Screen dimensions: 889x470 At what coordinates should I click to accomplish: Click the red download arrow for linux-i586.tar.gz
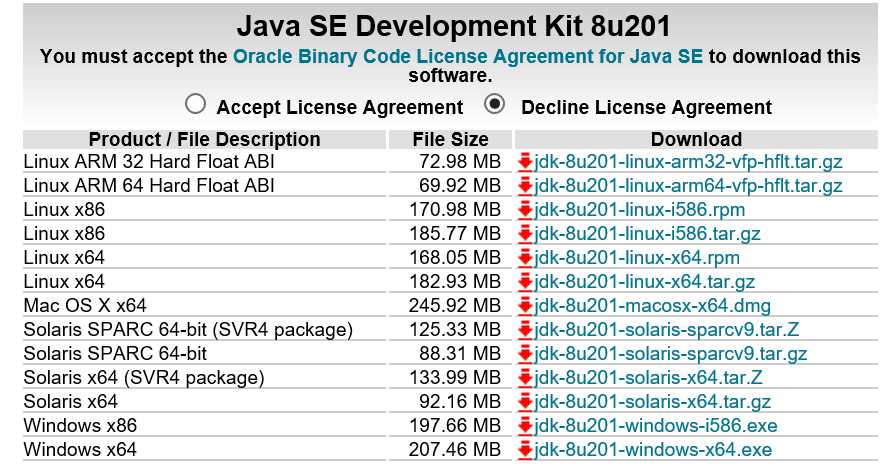pos(525,234)
